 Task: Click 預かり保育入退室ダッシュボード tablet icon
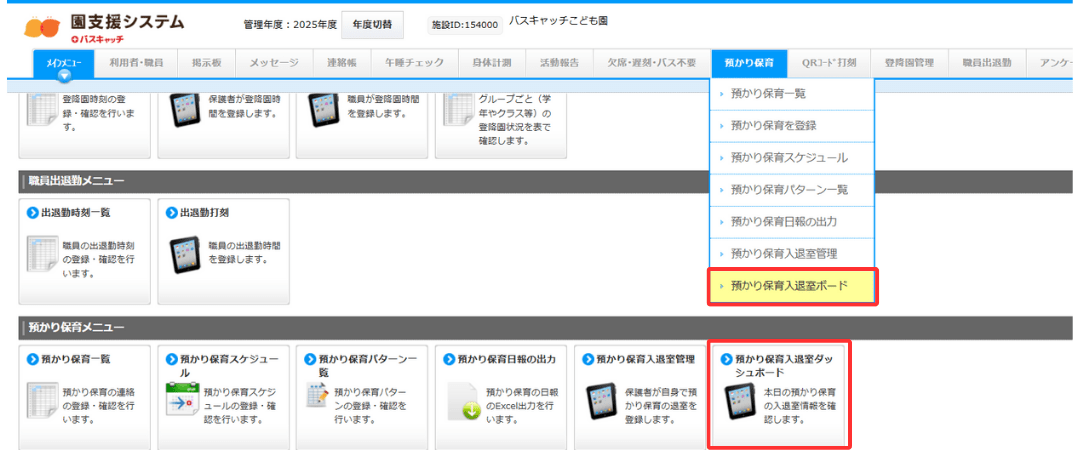click(741, 403)
